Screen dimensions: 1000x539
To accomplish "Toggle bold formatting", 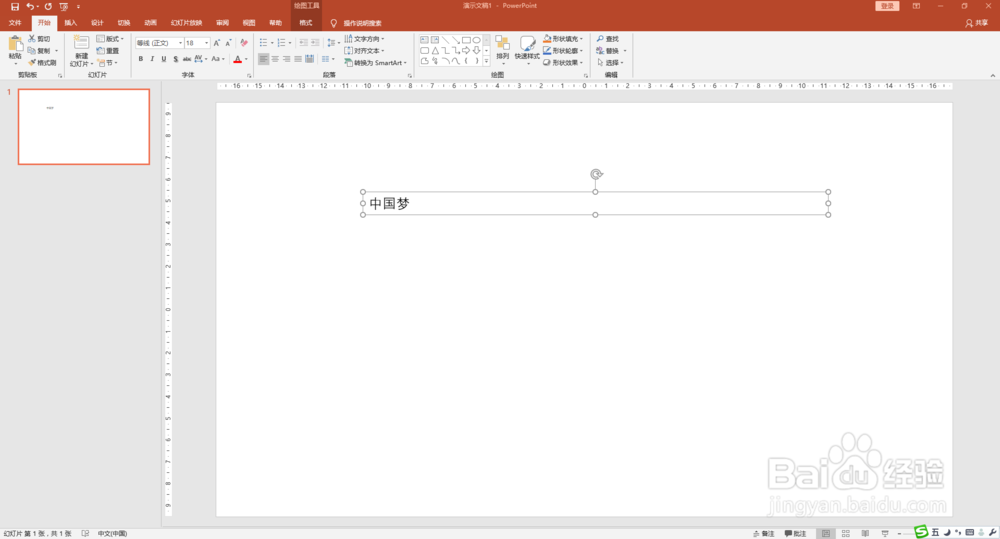I will pyautogui.click(x=140, y=59).
